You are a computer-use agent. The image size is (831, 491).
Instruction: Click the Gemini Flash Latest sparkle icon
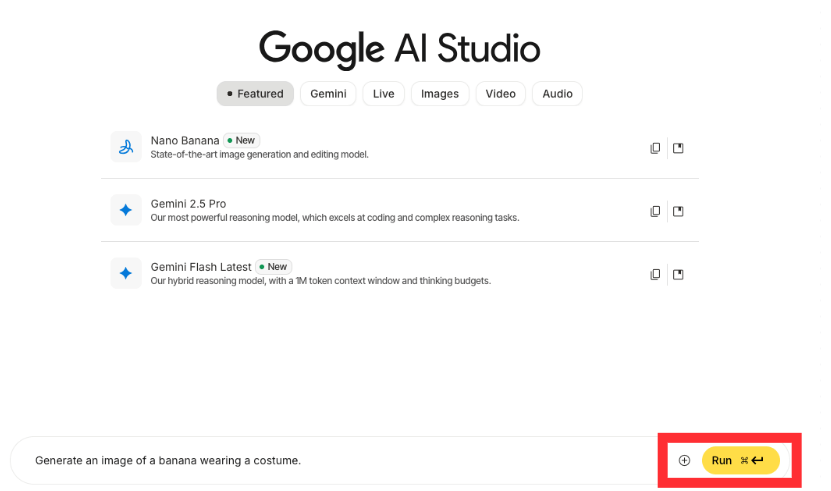[x=126, y=273]
